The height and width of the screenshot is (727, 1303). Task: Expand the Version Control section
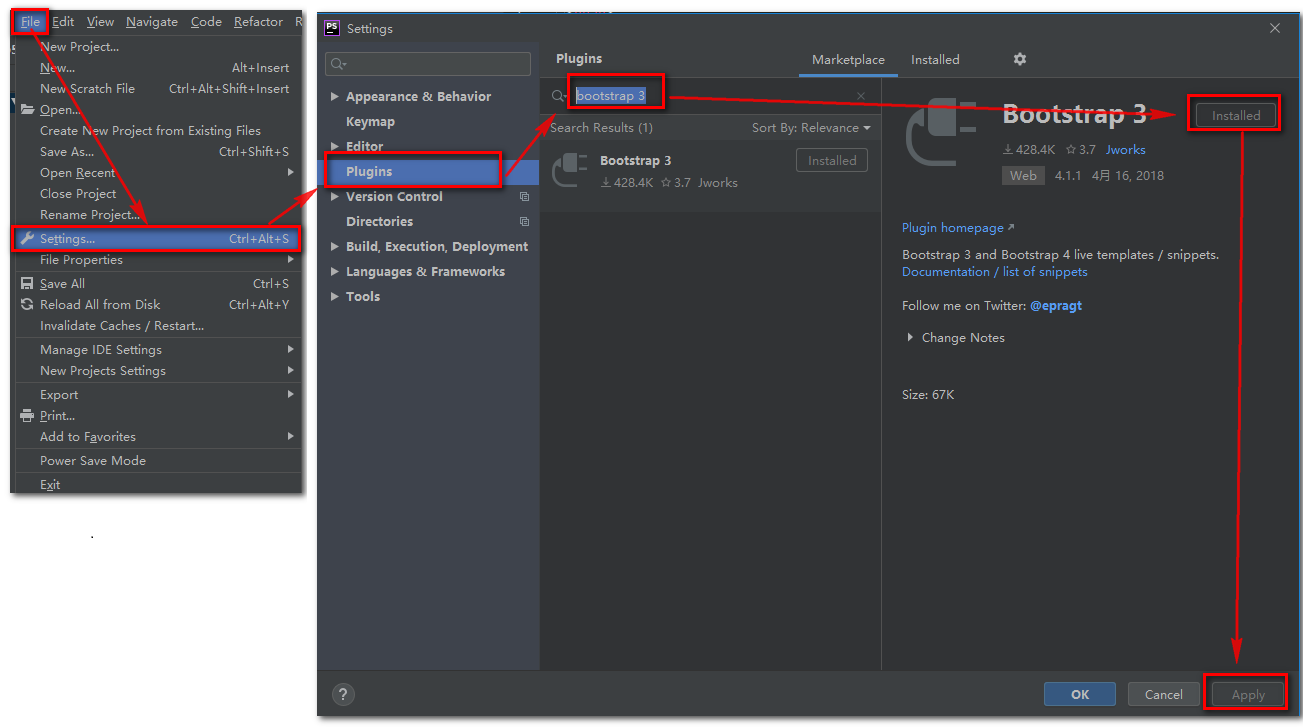point(335,197)
